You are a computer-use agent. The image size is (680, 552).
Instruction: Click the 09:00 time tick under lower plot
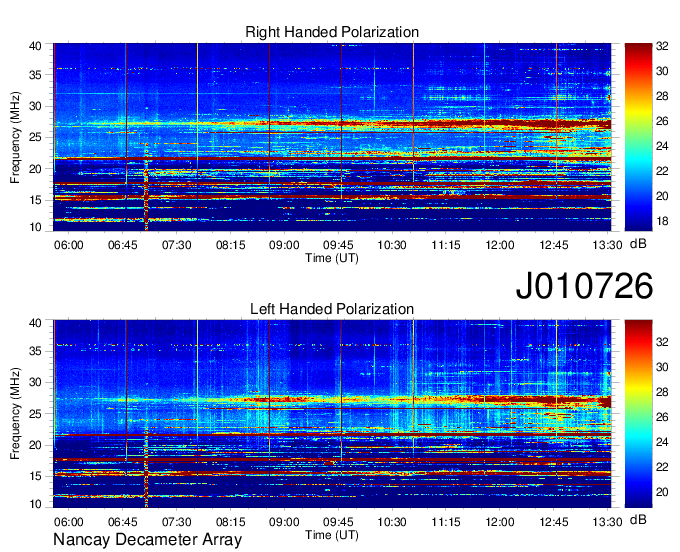284,522
